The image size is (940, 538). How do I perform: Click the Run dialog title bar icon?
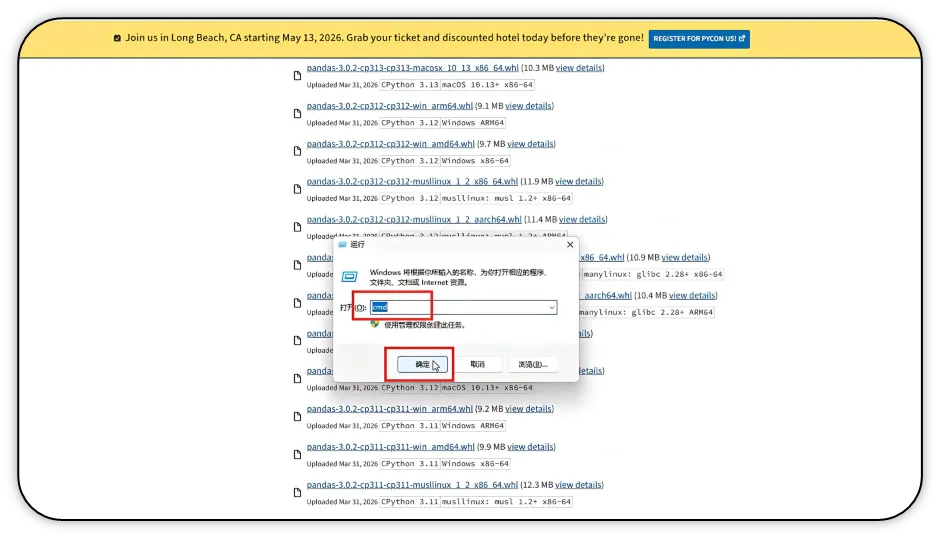coord(342,245)
